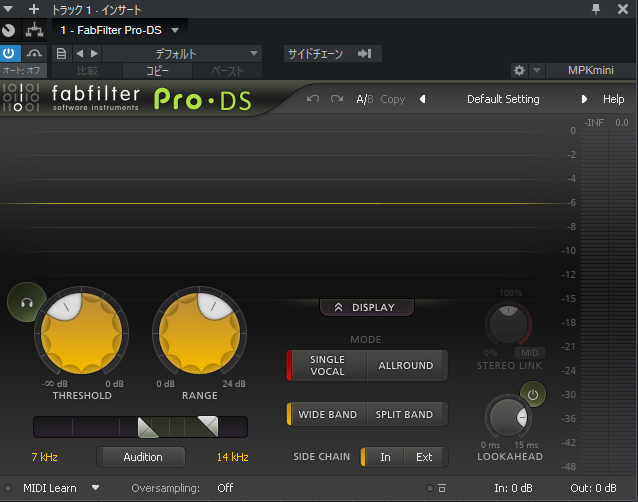Select SINGLE VOCAL mode
The height and width of the screenshot is (502, 638).
(327, 365)
